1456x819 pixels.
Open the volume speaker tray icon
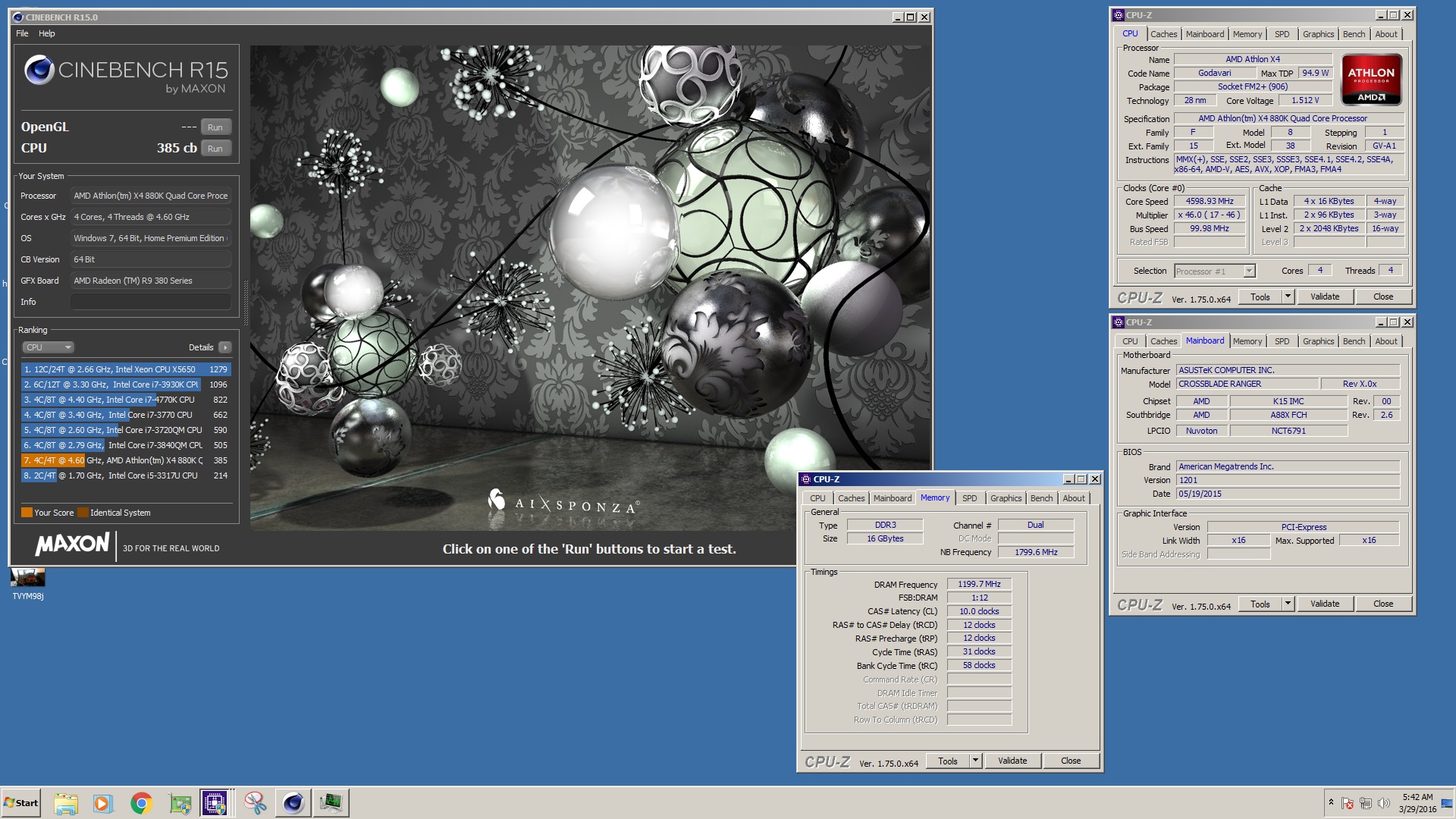(x=1384, y=803)
